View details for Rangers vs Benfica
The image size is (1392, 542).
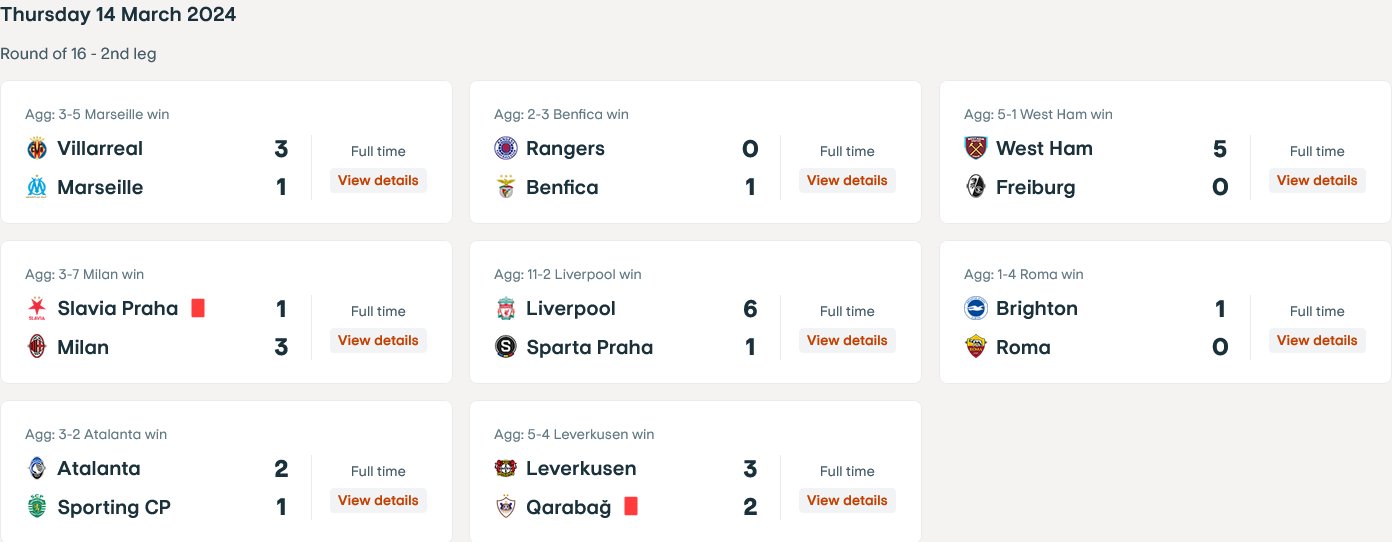tap(847, 180)
